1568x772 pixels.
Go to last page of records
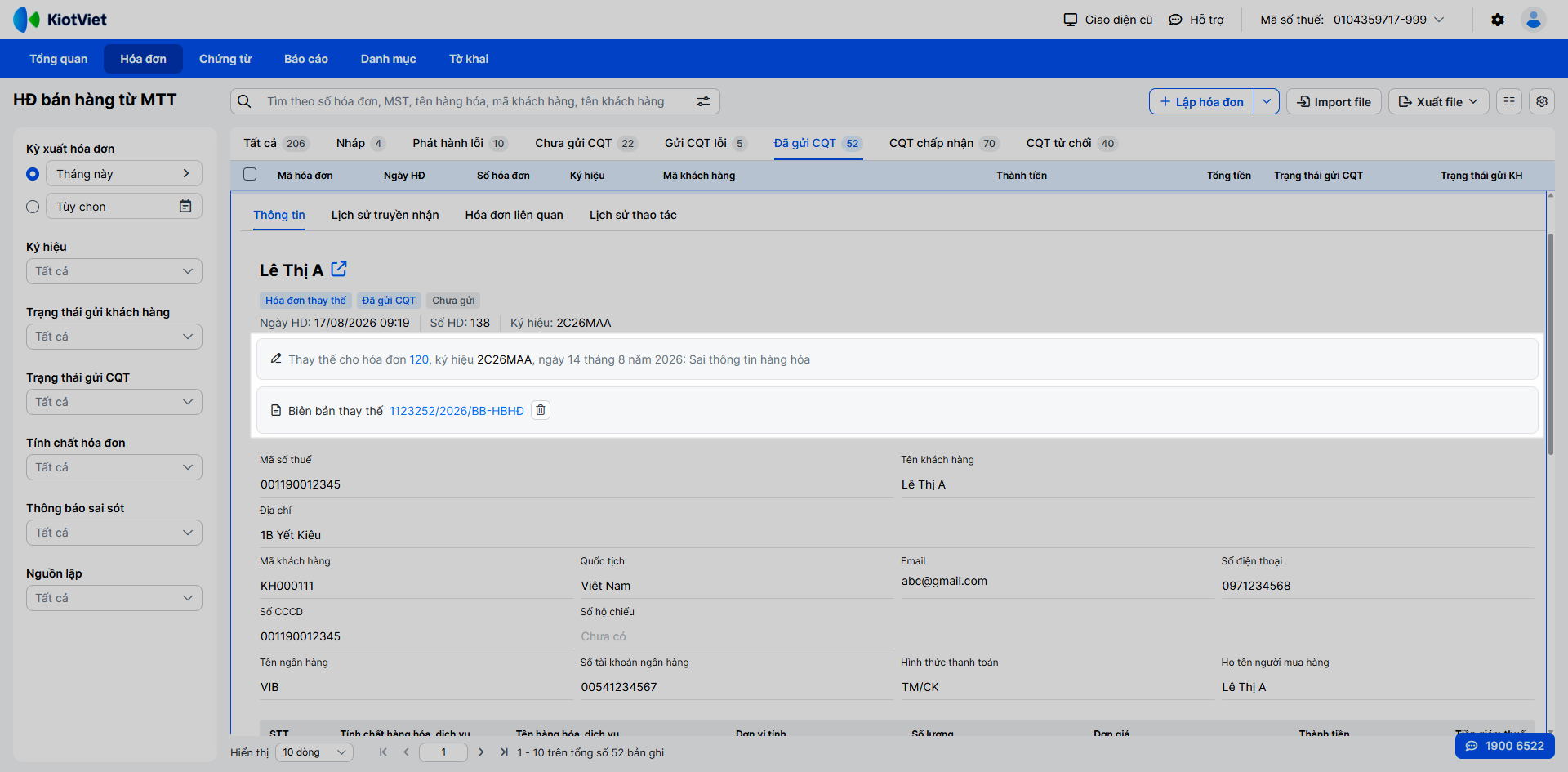(504, 752)
